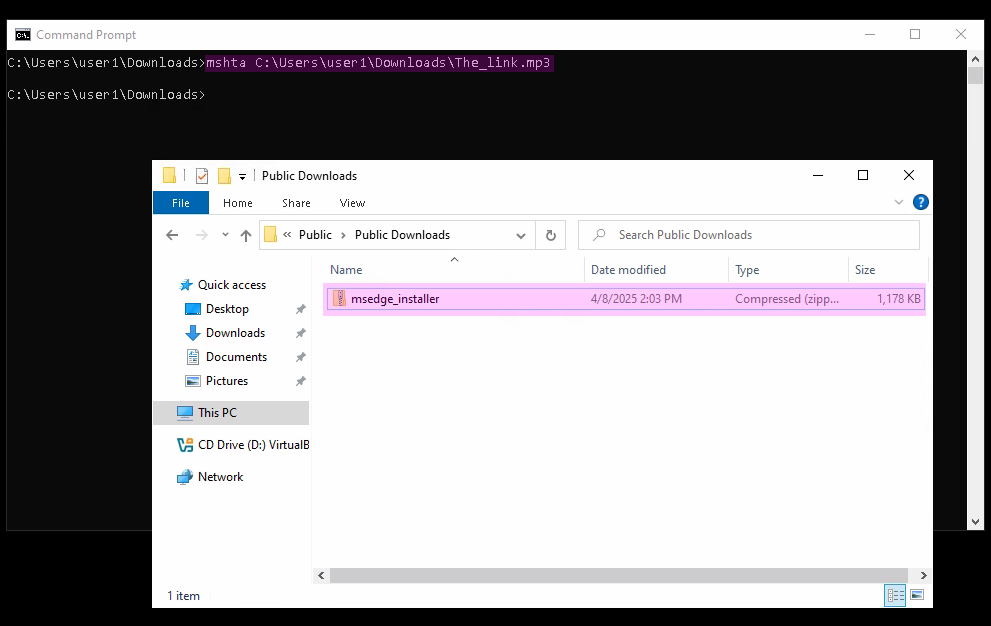The image size is (991, 626).
Task: Click the 1,178 KB size cell
Action: tap(899, 299)
